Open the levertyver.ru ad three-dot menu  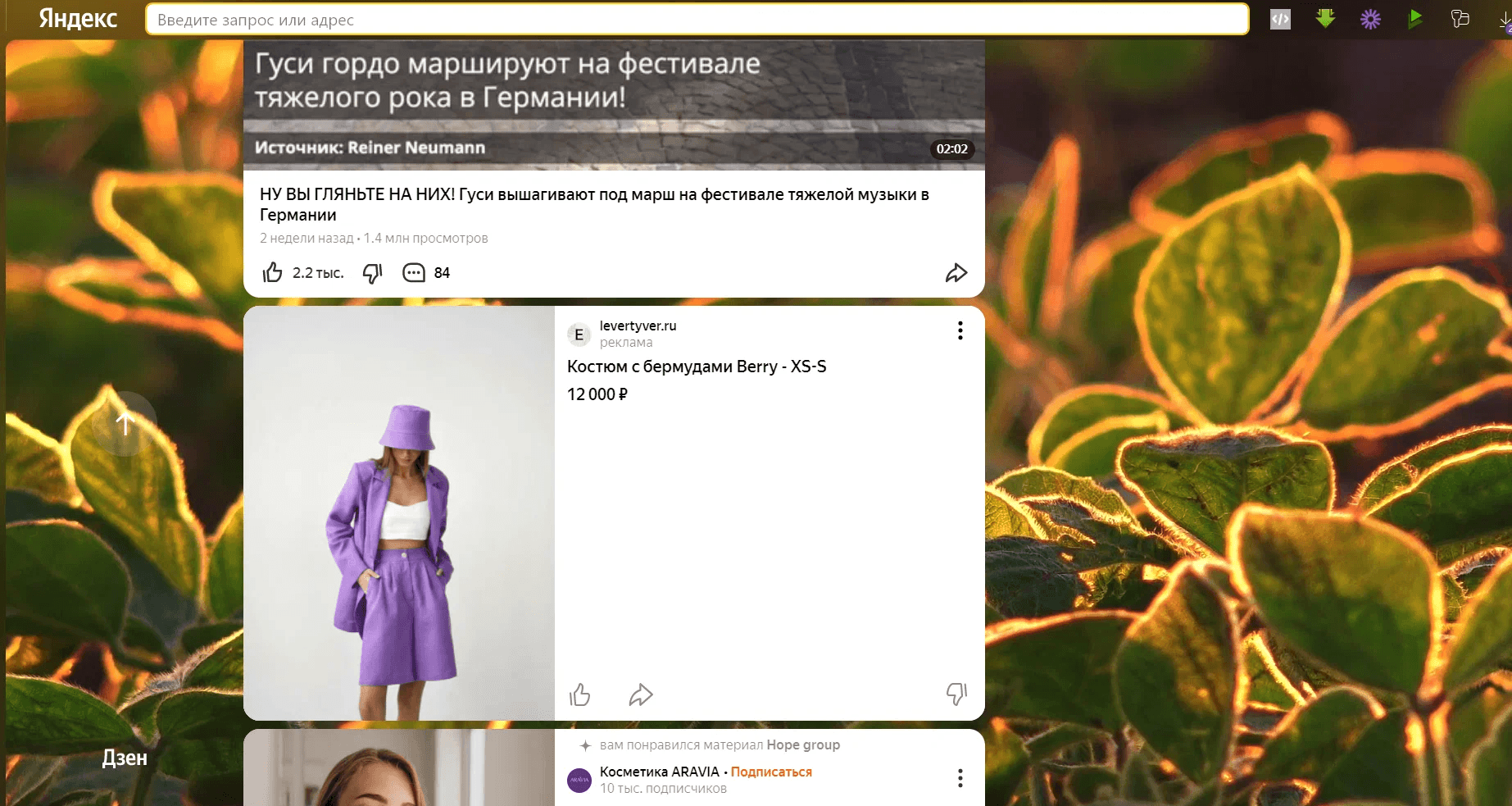pos(960,330)
